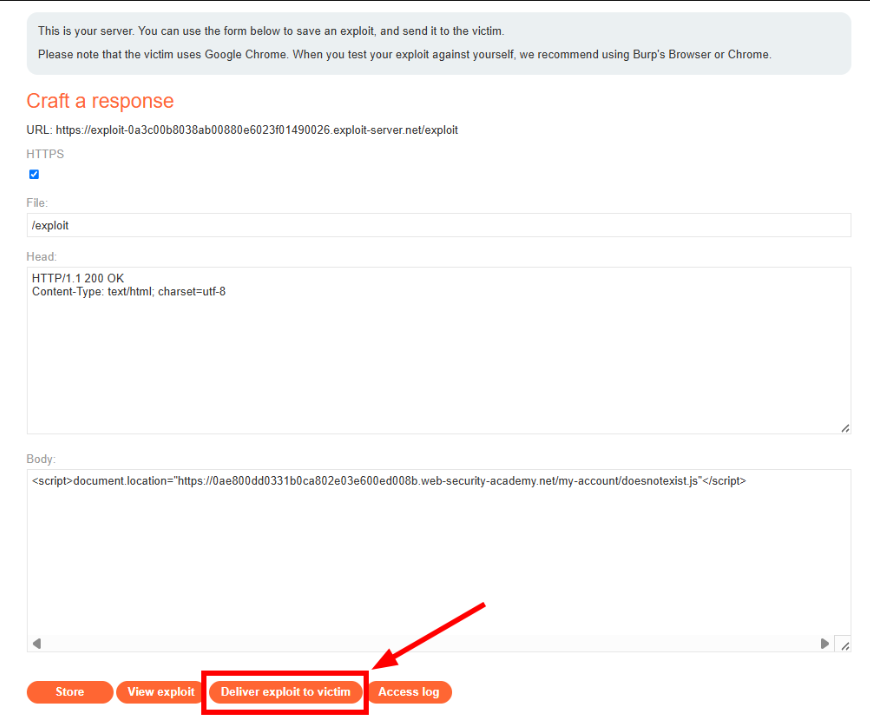The width and height of the screenshot is (870, 722).
Task: Click the 'This is your server' notice text
Action: pyautogui.click(x=271, y=31)
